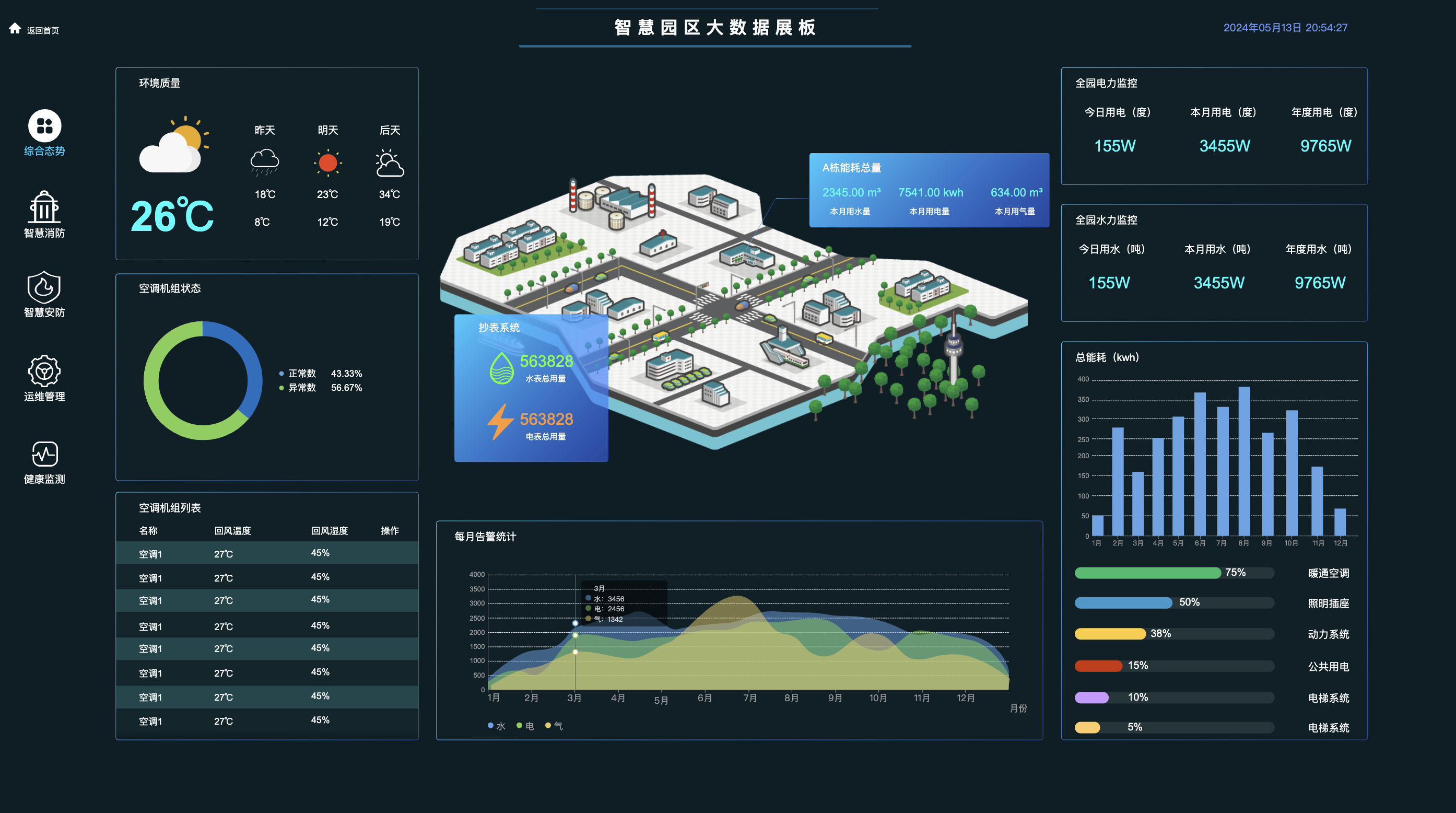
Task: Click the 75% 暖通空调 progress bar
Action: pyautogui.click(x=1147, y=573)
